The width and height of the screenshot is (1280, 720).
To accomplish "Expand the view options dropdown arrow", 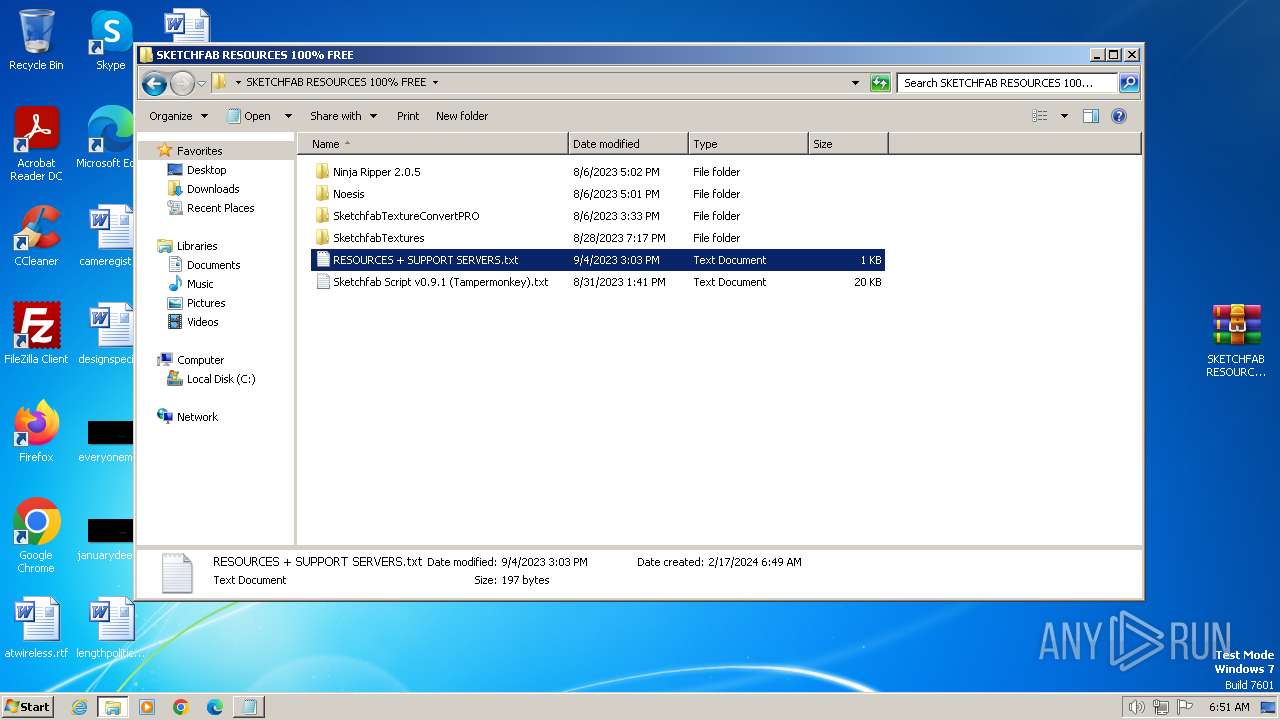I will coord(1064,116).
